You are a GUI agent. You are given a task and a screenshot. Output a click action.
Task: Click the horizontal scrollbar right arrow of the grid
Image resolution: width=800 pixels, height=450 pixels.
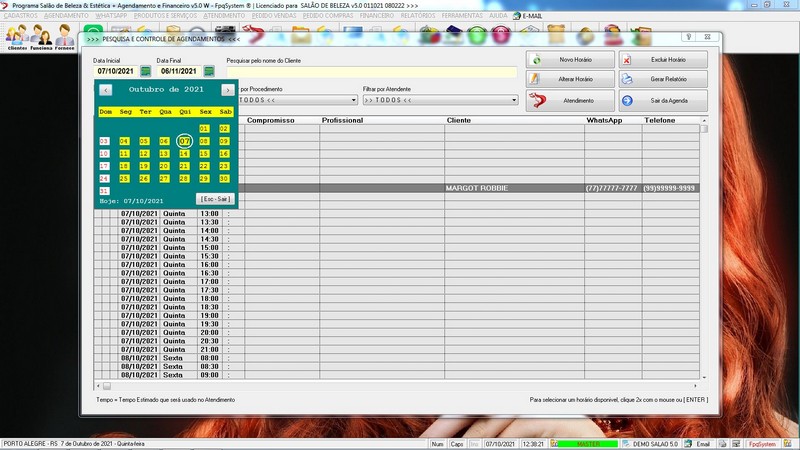pyautogui.click(x=695, y=386)
